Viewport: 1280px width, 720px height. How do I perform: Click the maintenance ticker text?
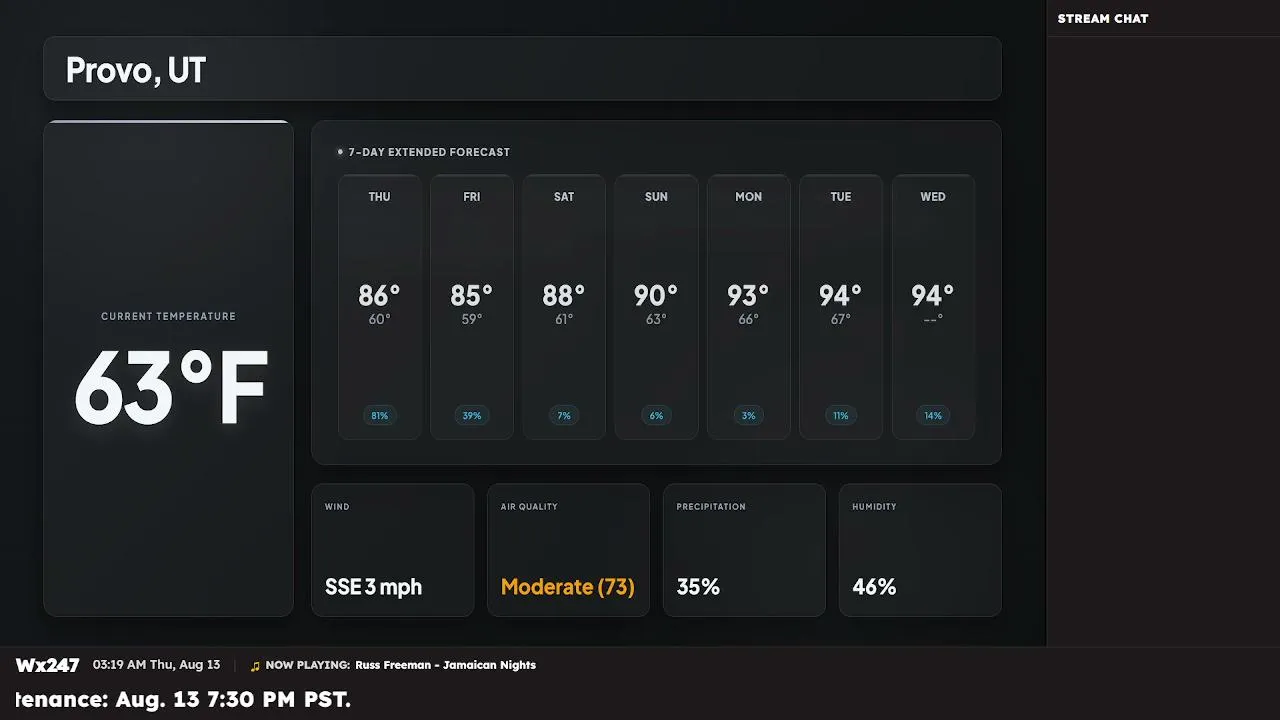coord(184,699)
